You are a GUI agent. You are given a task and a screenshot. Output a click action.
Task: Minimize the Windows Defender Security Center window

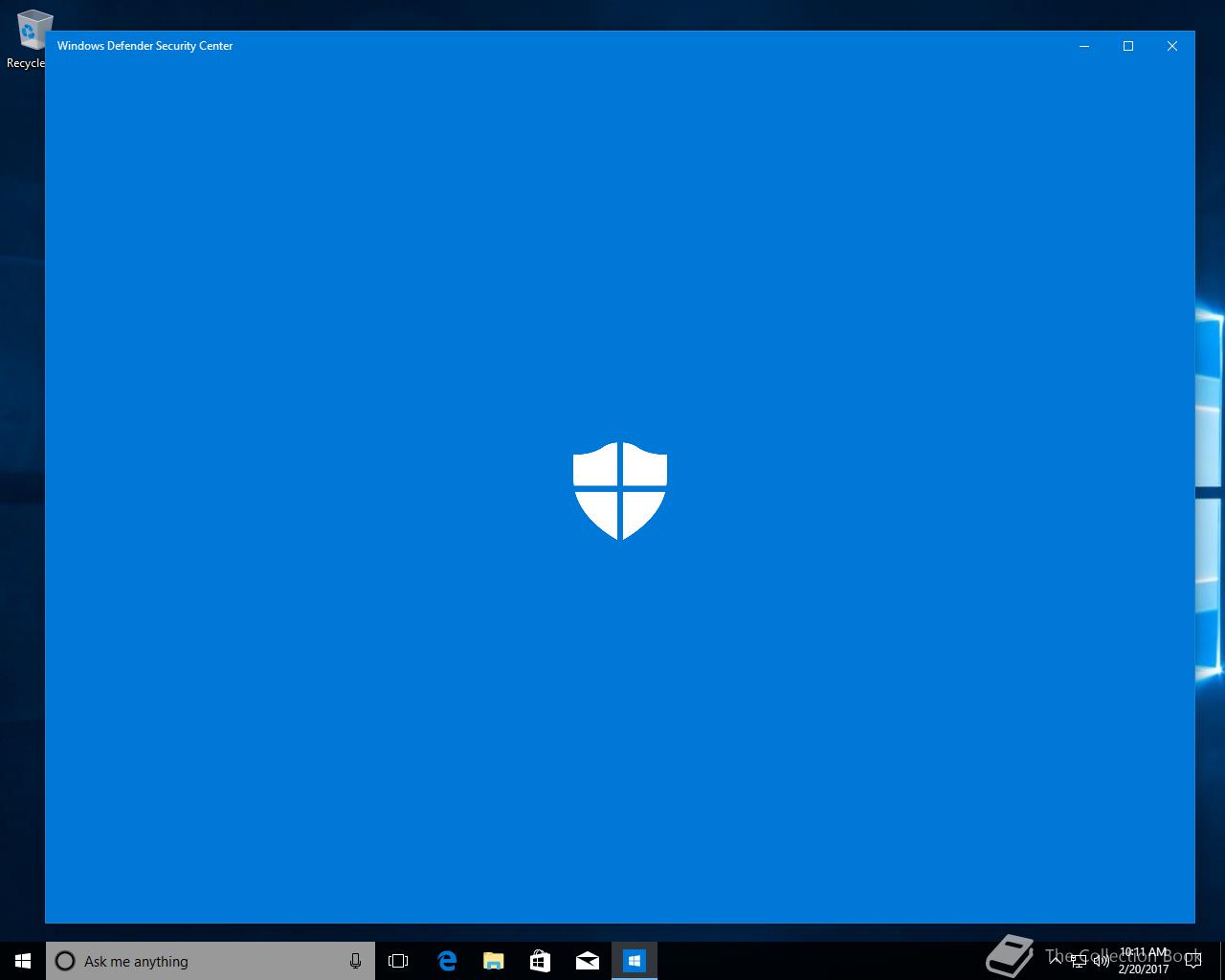[x=1084, y=46]
